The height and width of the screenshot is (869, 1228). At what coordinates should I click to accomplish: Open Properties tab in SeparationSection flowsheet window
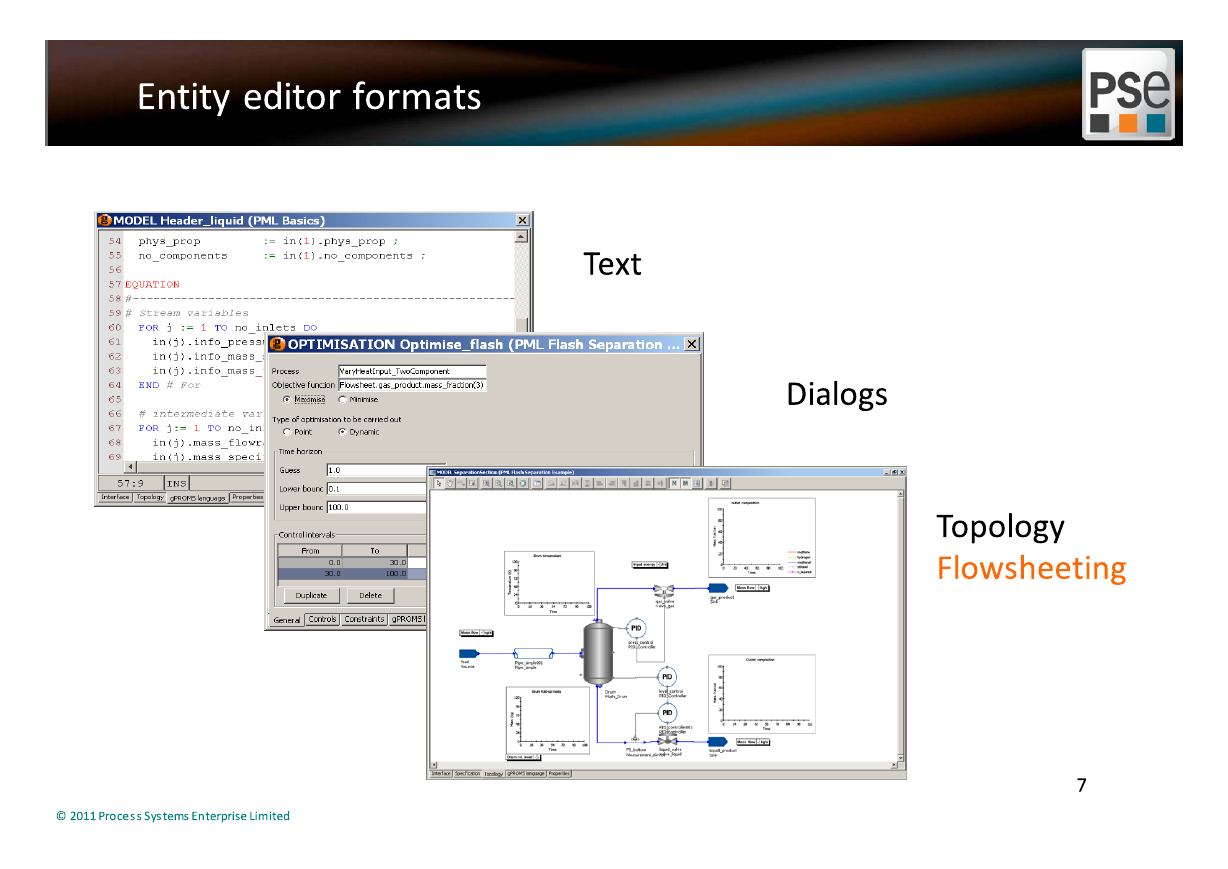559,773
